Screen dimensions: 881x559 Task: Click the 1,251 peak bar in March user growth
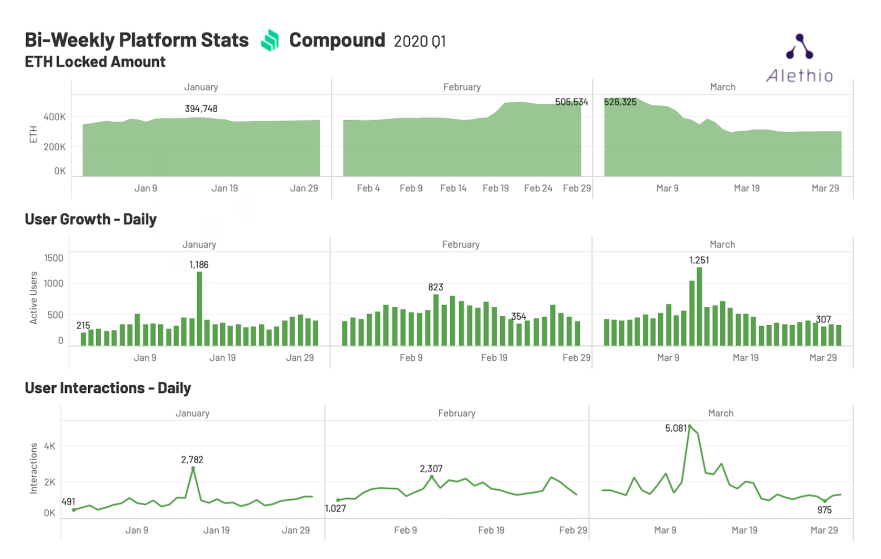699,306
